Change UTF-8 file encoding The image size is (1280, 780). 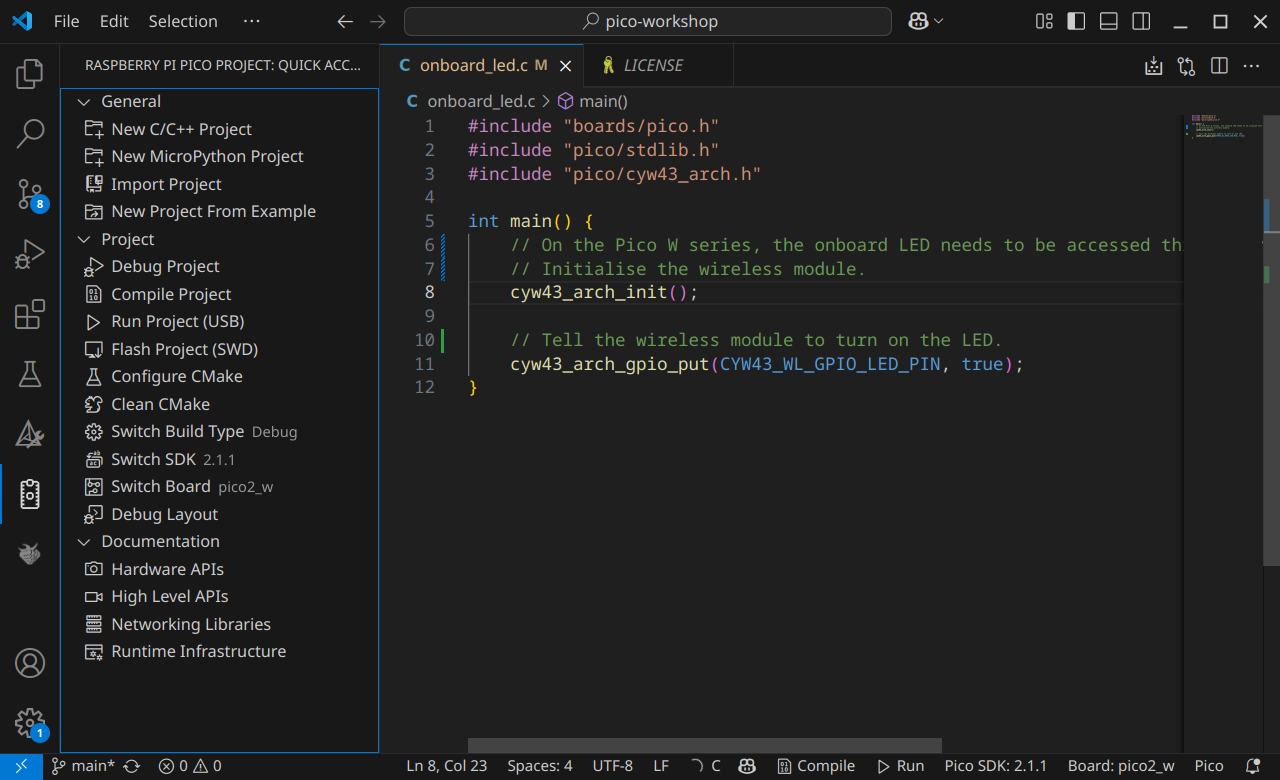(x=612, y=766)
